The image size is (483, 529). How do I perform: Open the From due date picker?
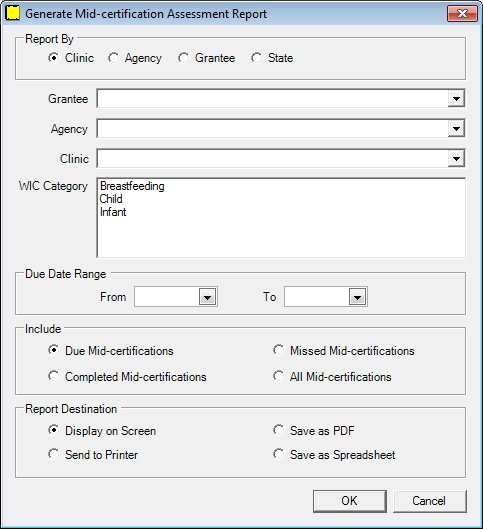click(207, 297)
